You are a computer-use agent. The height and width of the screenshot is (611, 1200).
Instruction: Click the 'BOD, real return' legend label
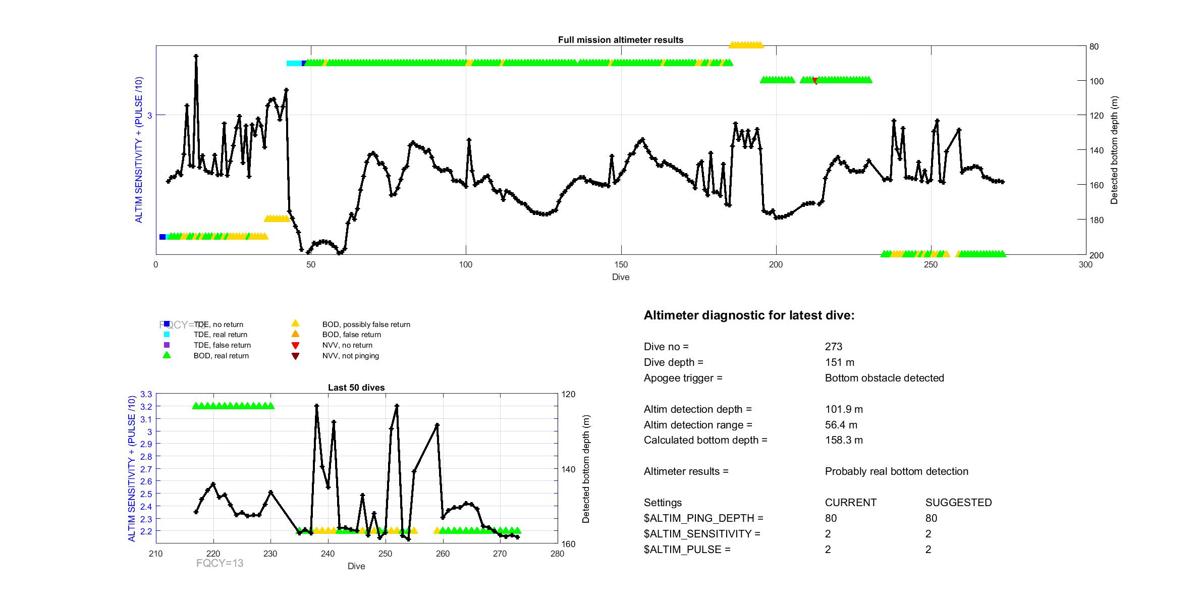(x=221, y=355)
